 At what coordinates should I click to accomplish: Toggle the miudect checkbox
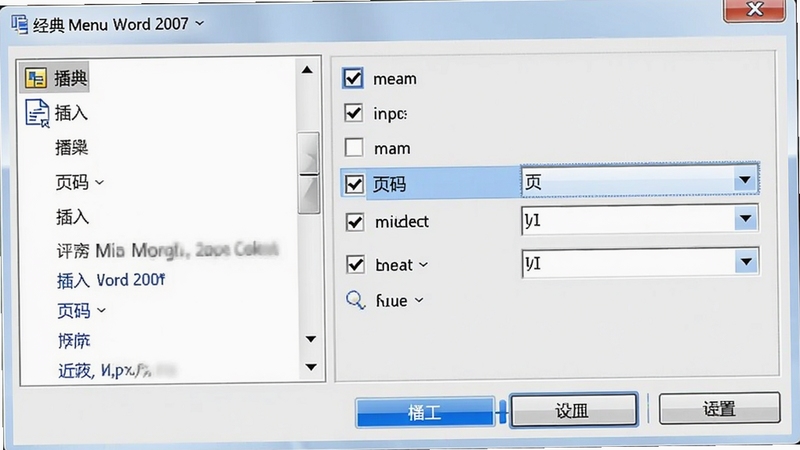[x=355, y=222]
